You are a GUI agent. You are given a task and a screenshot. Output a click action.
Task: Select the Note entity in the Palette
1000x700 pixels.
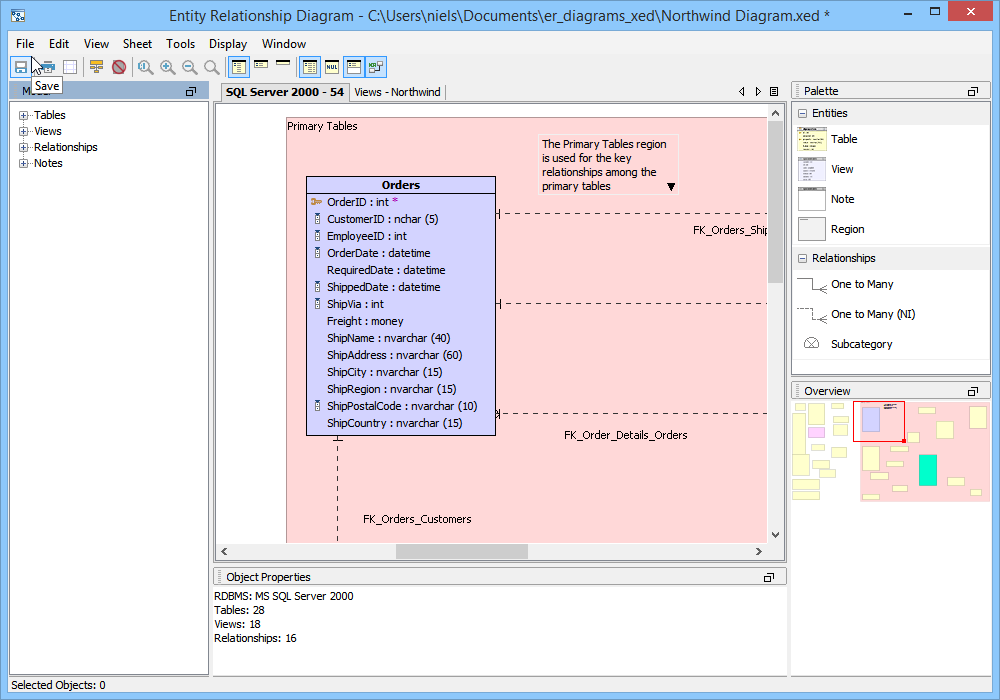point(842,200)
